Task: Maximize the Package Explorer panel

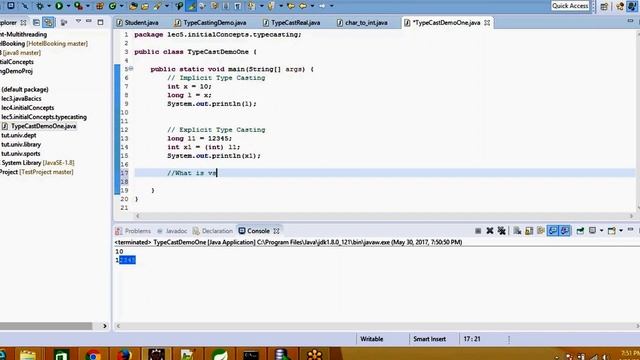Action: [100, 22]
